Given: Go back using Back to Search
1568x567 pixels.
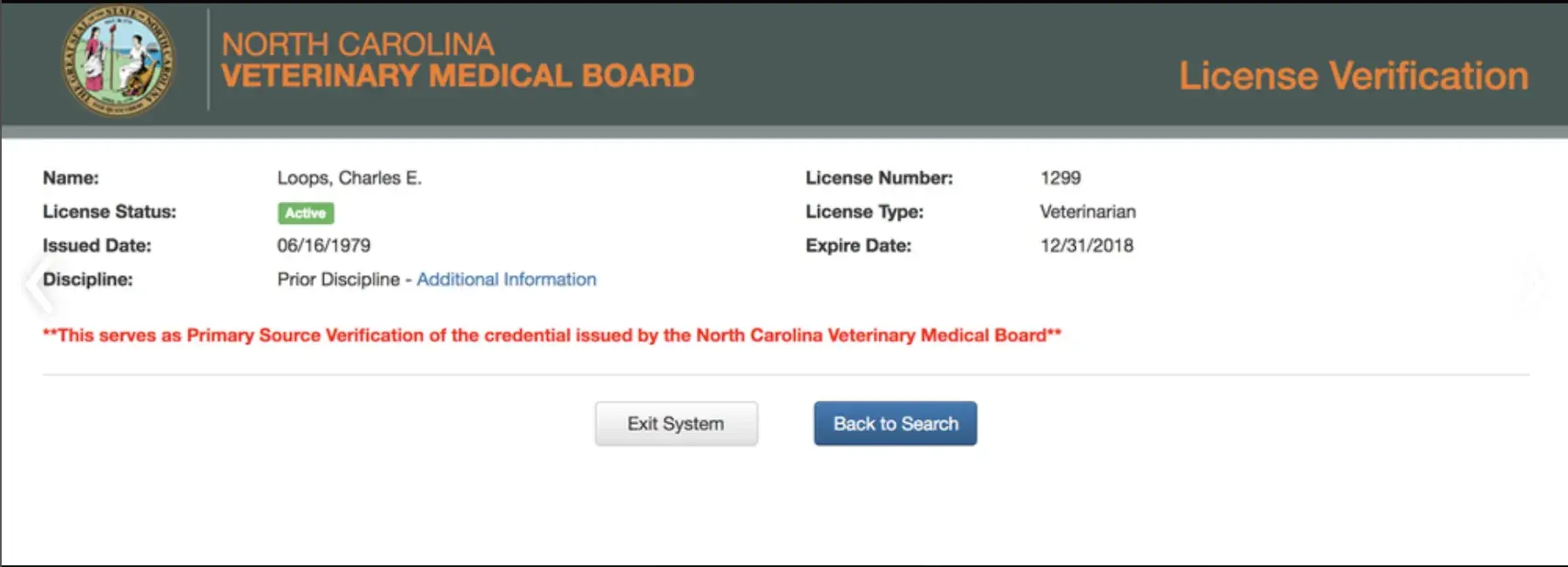Looking at the screenshot, I should click(895, 423).
